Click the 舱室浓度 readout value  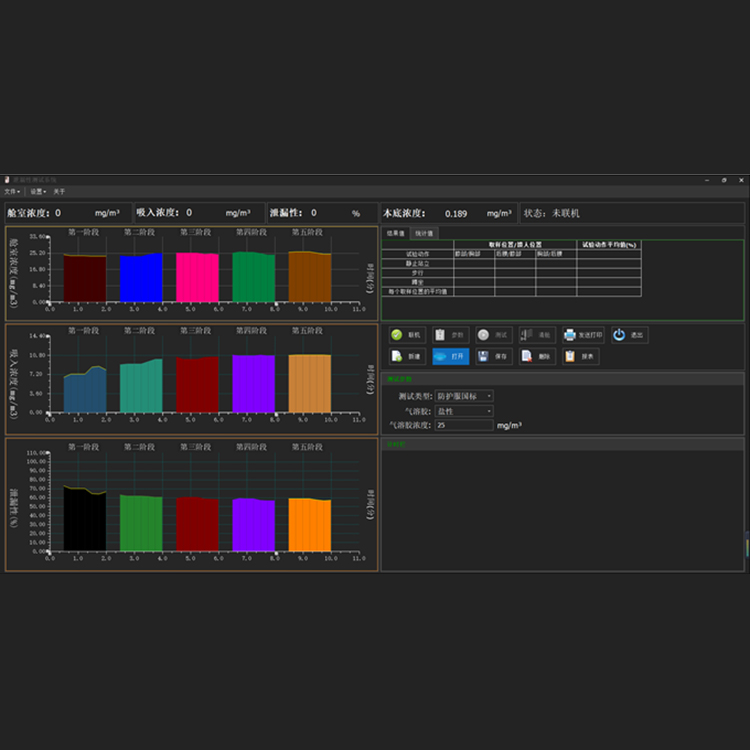click(x=58, y=213)
